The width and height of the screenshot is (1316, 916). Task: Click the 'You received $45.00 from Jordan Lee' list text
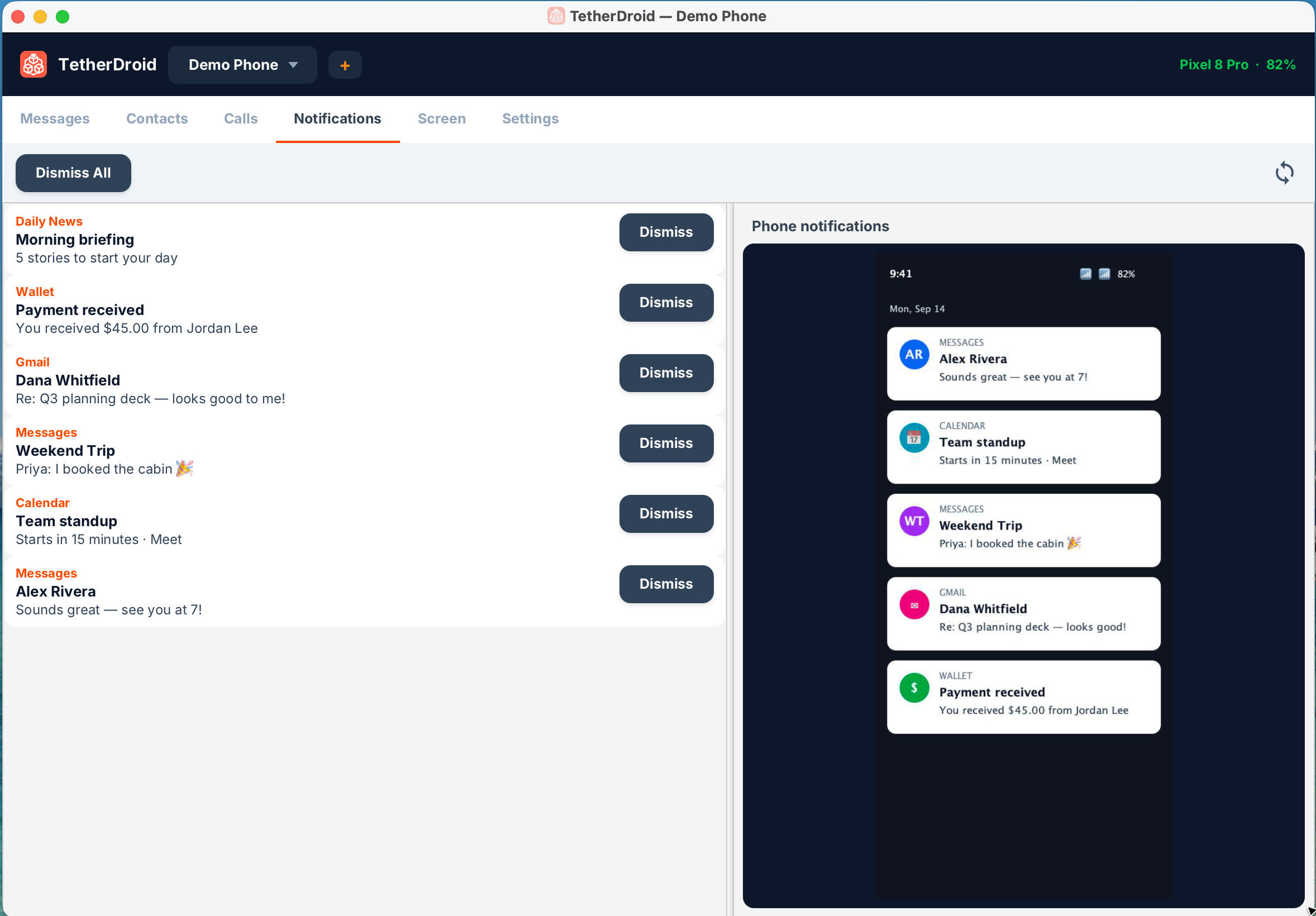(x=136, y=328)
